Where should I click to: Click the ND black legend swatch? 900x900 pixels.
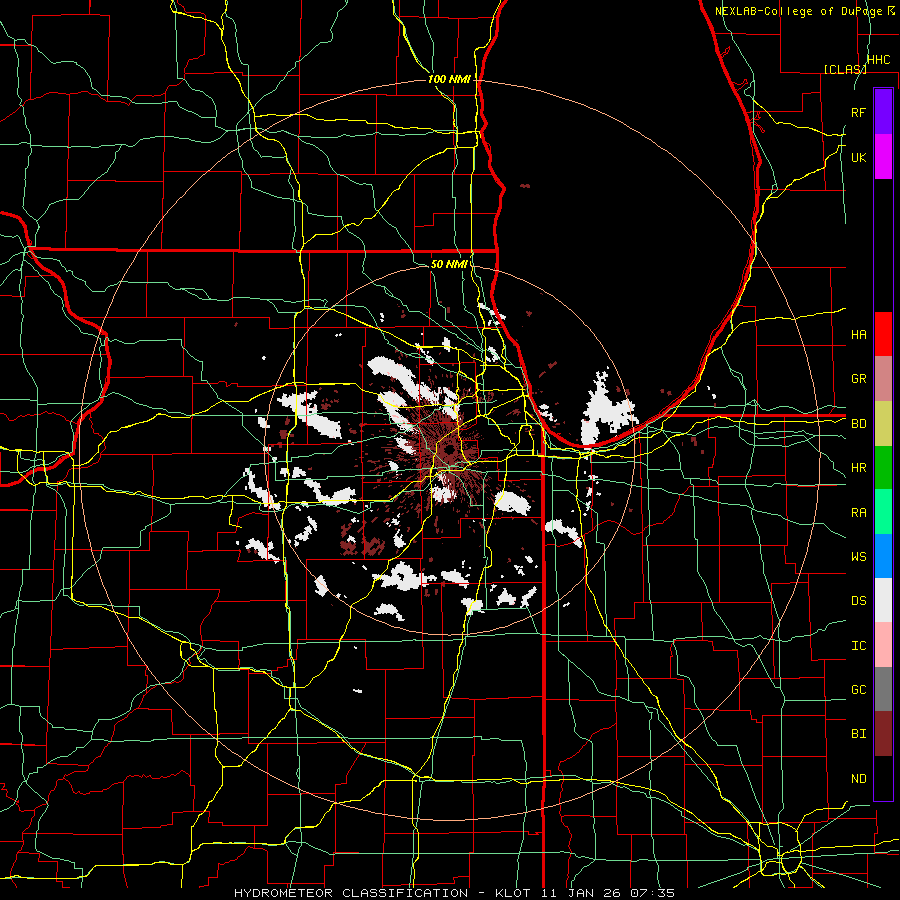pyautogui.click(x=883, y=778)
